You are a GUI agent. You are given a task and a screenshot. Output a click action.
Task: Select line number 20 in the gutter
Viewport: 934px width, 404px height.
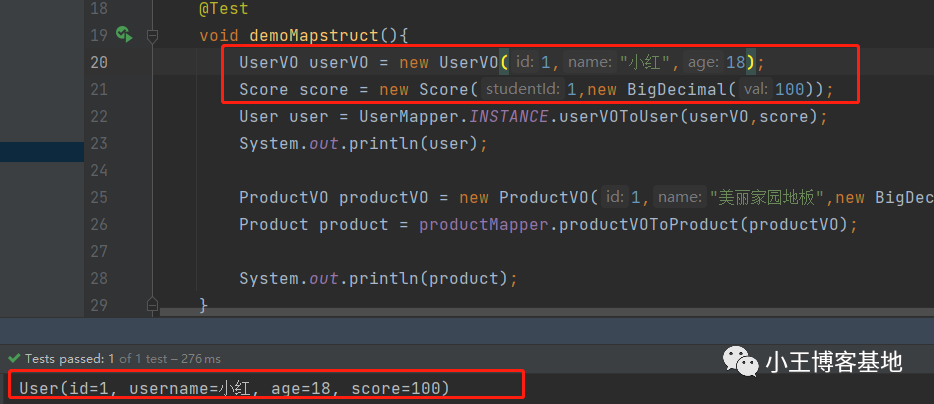[x=99, y=62]
